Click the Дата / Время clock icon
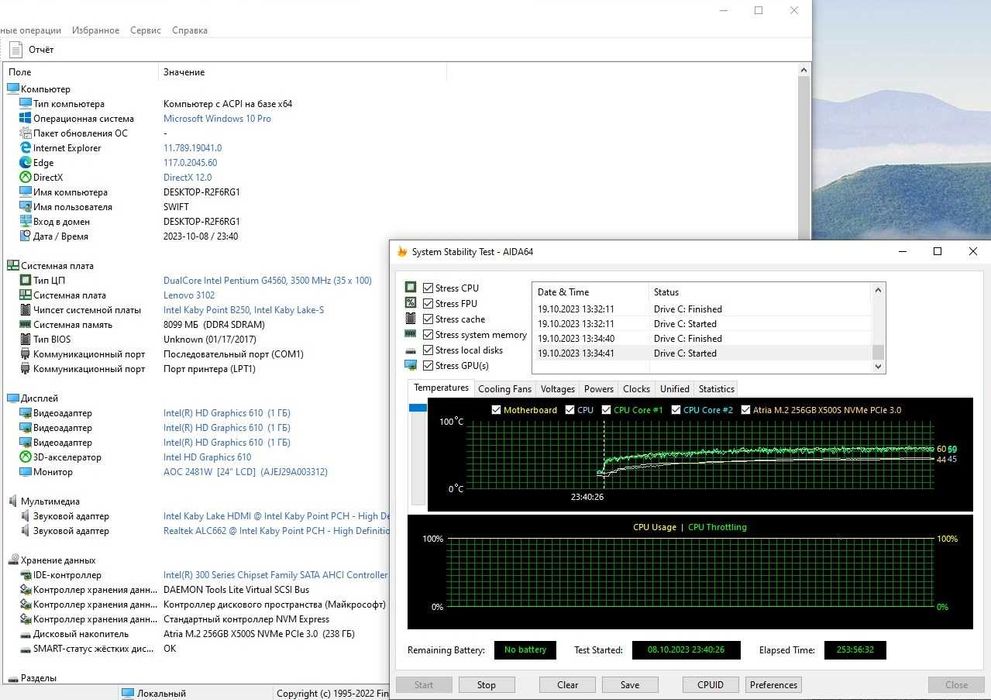The image size is (991, 700). coord(25,236)
